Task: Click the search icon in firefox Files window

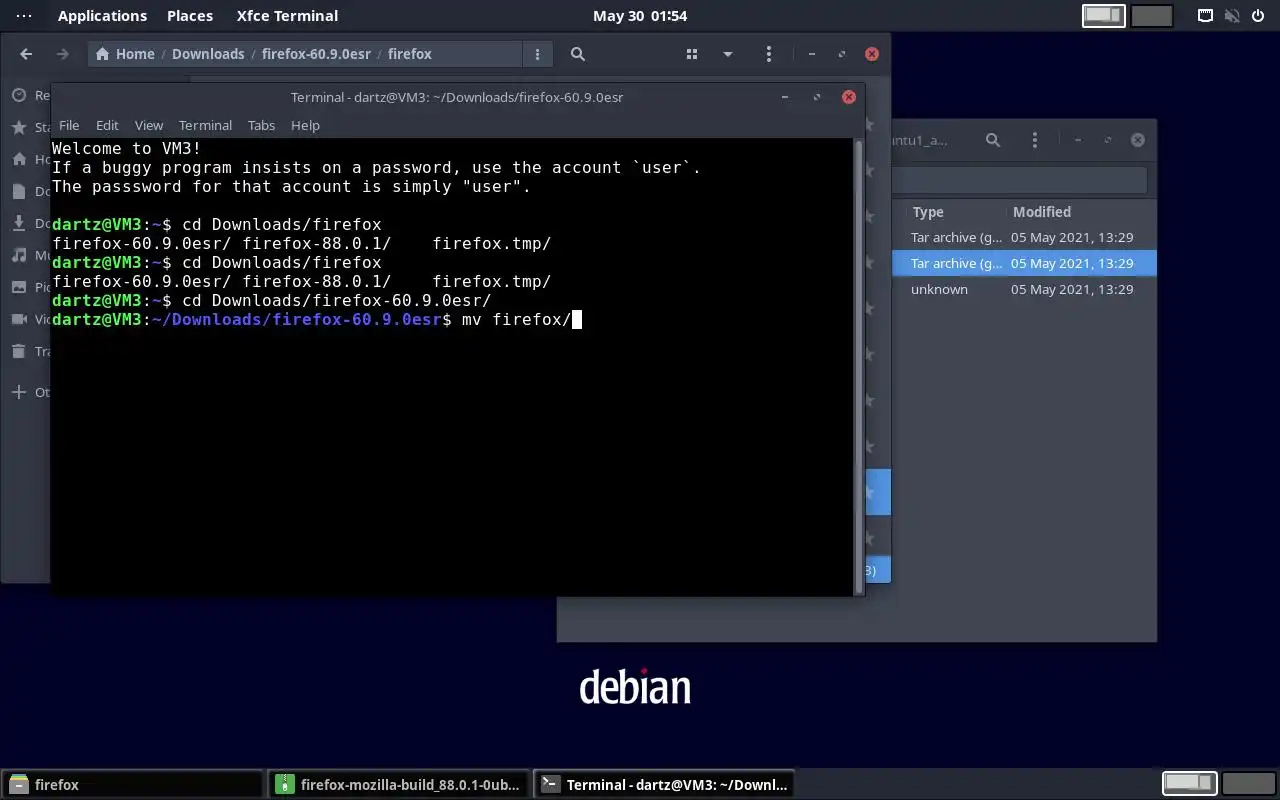Action: click(577, 54)
